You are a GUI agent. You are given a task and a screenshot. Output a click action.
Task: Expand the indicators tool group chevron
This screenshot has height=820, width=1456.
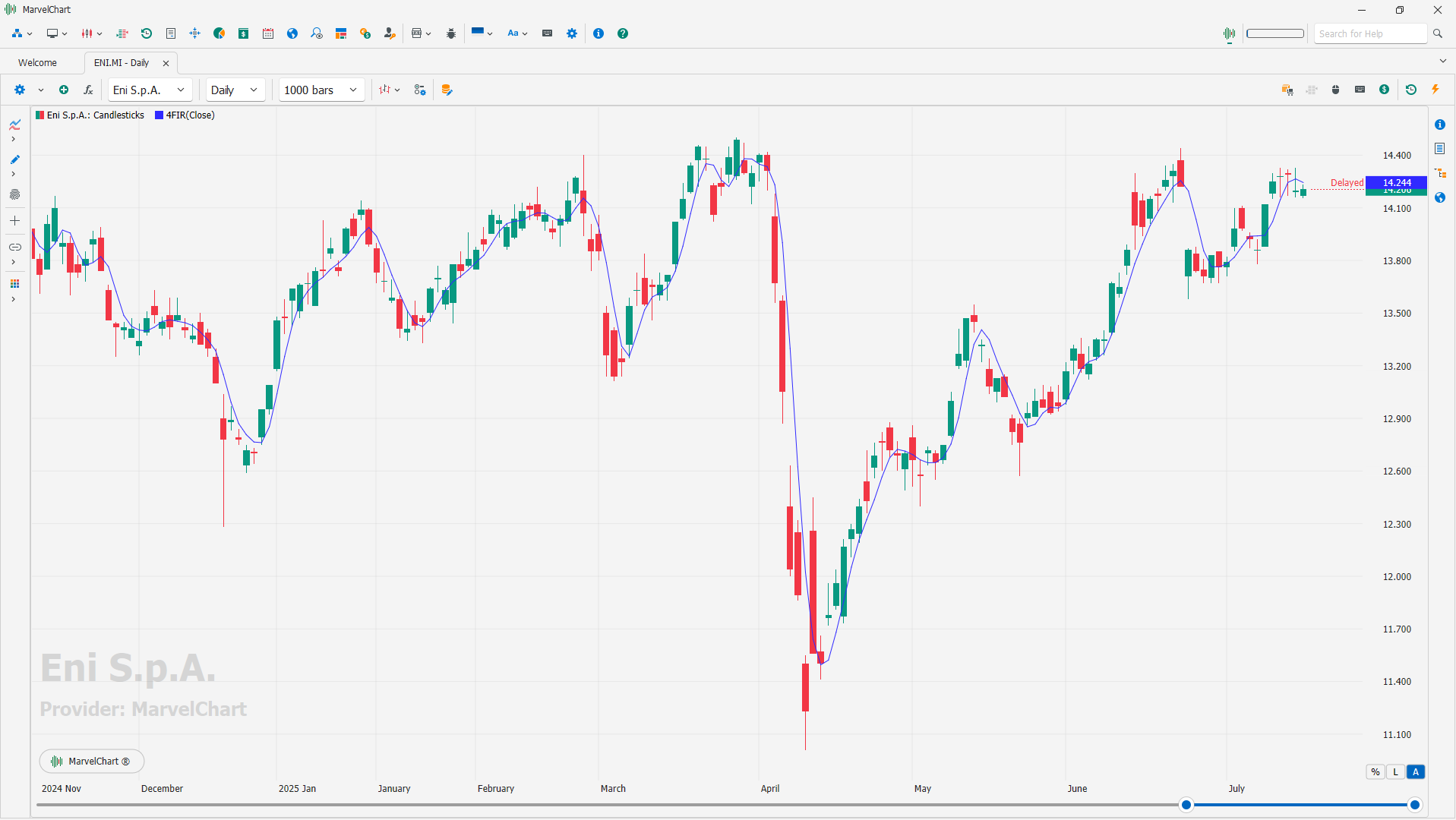13,139
